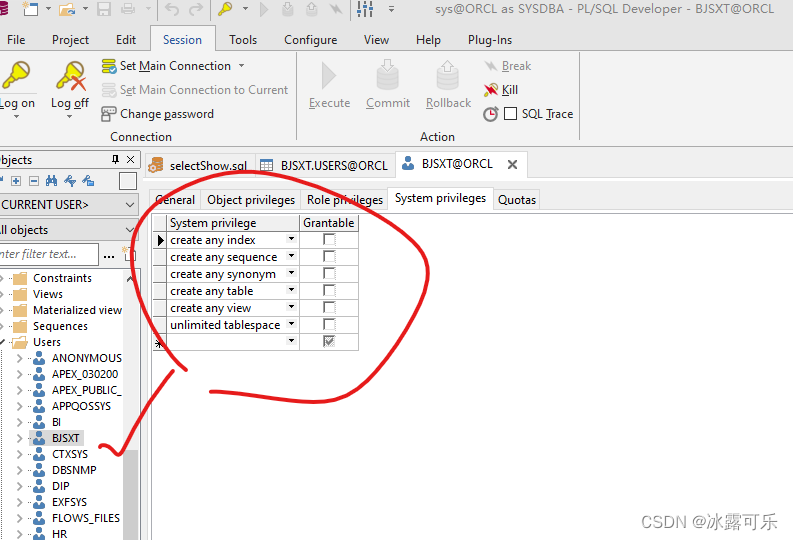This screenshot has height=540, width=793.
Task: Click the expand-all plus icon in Objects toolbar
Action: [x=16, y=181]
